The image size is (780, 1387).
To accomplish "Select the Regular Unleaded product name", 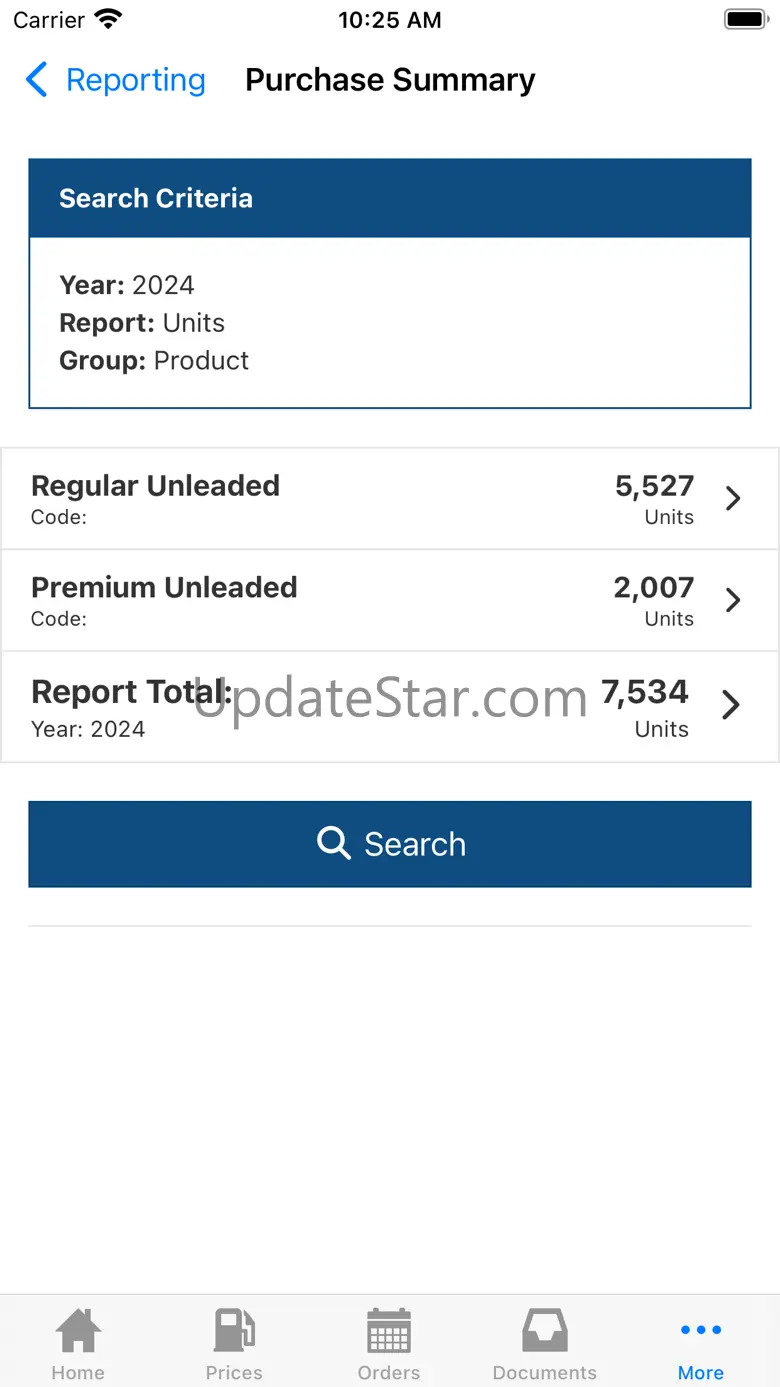I will pos(155,486).
